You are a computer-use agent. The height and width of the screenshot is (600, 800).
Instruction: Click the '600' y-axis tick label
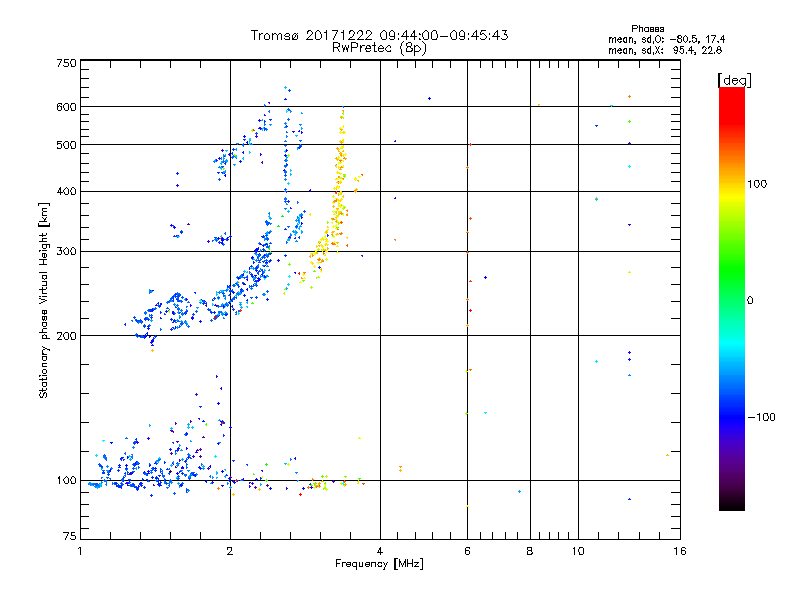pyautogui.click(x=66, y=107)
